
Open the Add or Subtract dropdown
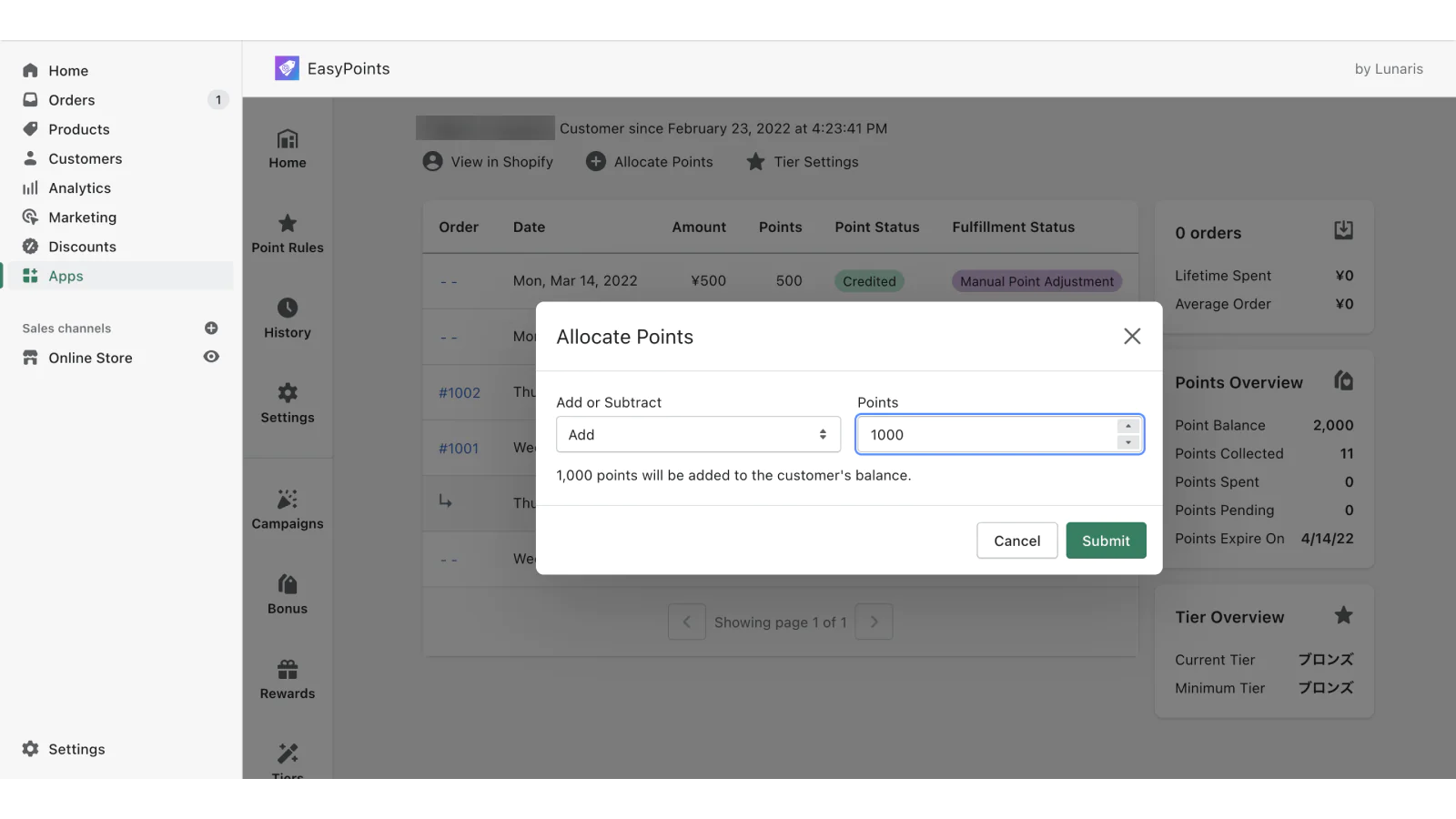coord(698,434)
